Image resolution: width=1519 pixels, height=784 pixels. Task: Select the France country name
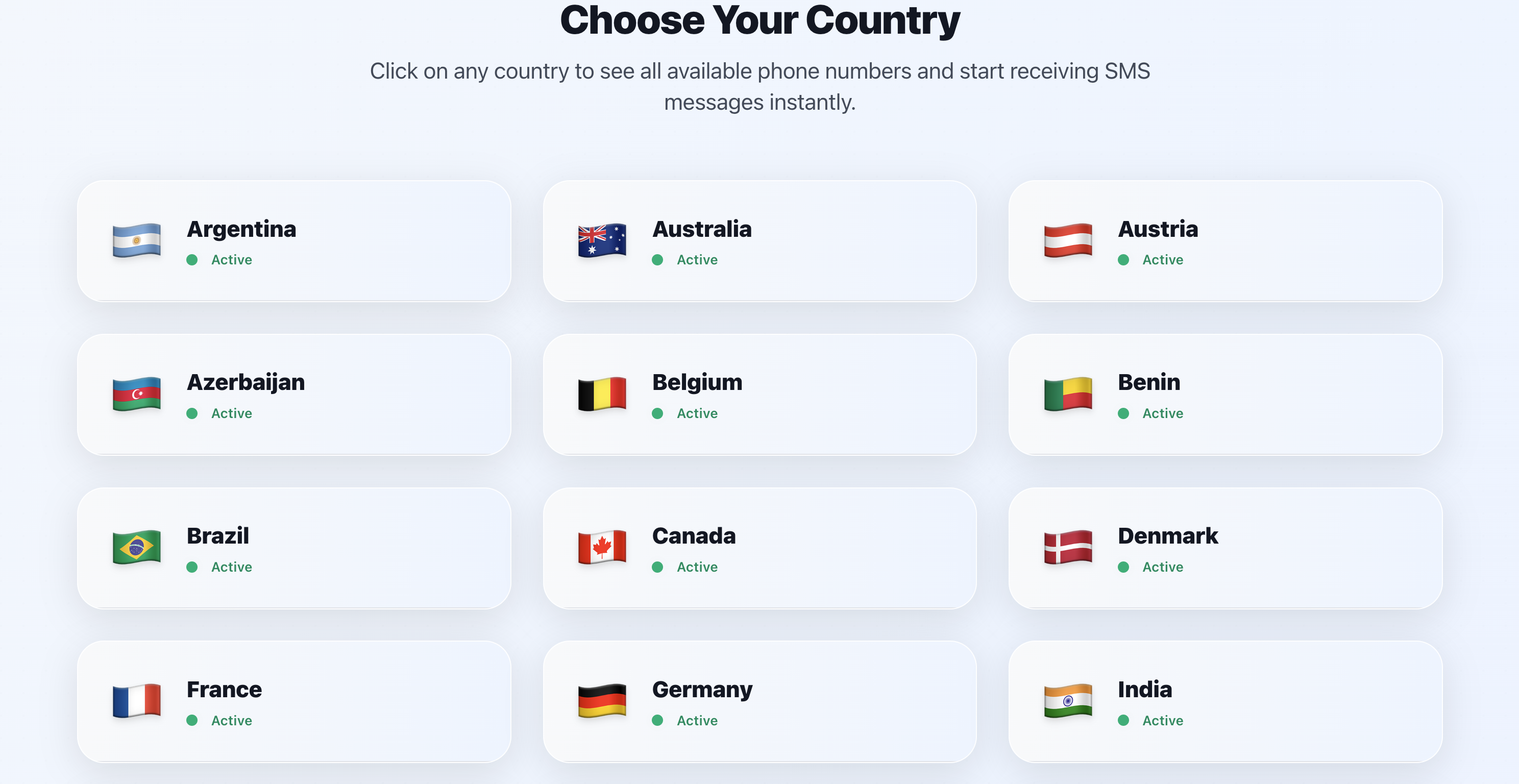[x=224, y=689]
